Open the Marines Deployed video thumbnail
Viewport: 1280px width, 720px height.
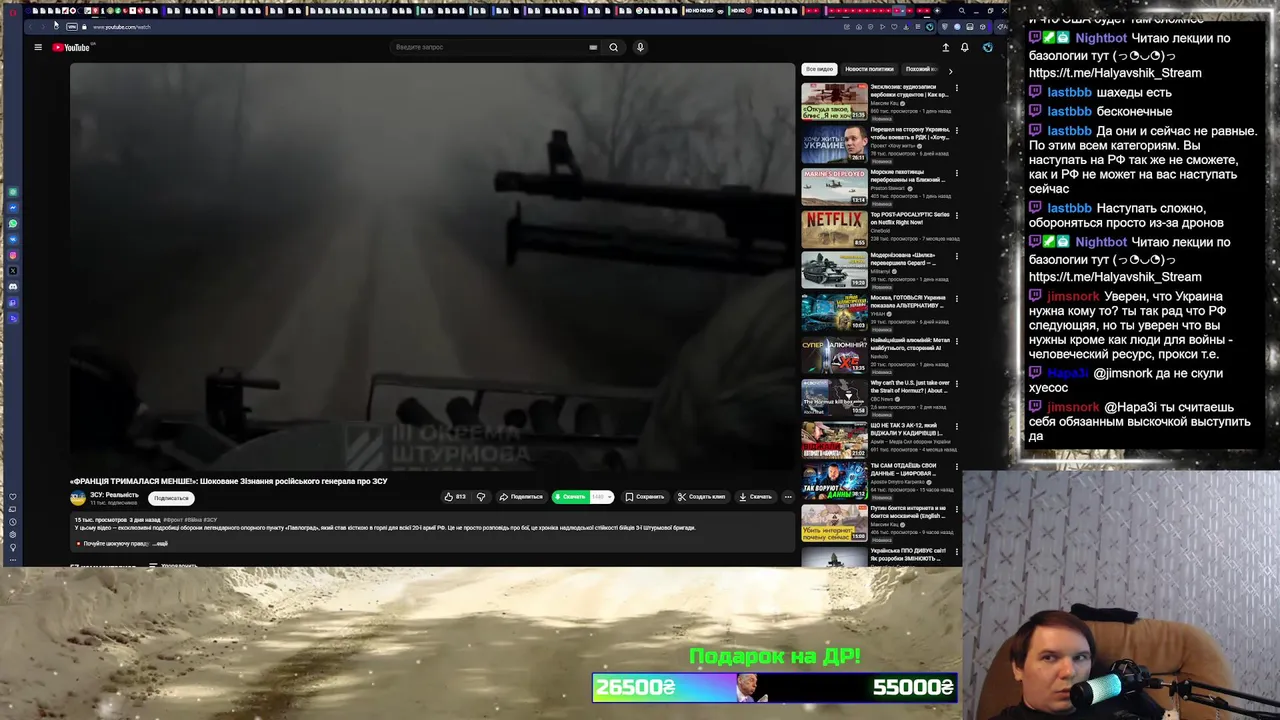(x=834, y=186)
